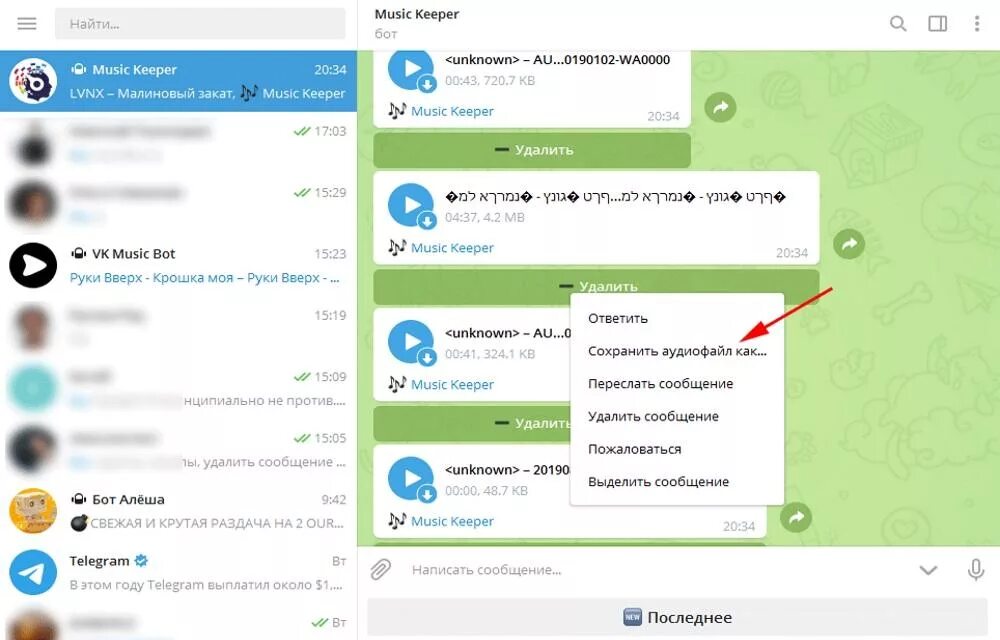This screenshot has height=640, width=1000.
Task: Open the VK Music Bot chat
Action: (x=179, y=265)
